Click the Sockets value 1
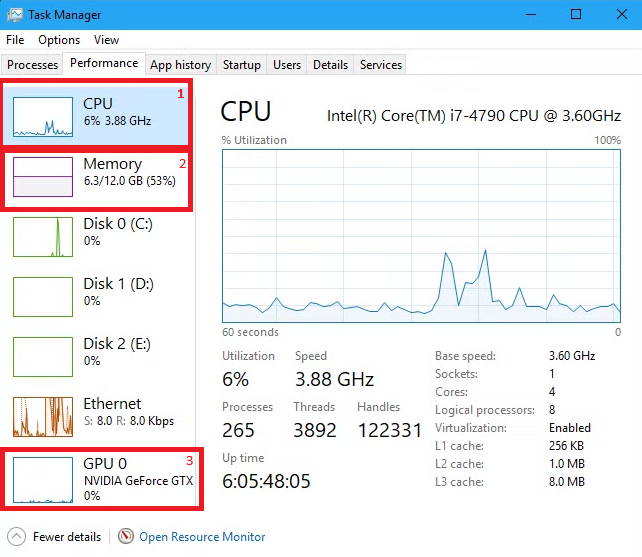642x557 pixels. pos(552,374)
